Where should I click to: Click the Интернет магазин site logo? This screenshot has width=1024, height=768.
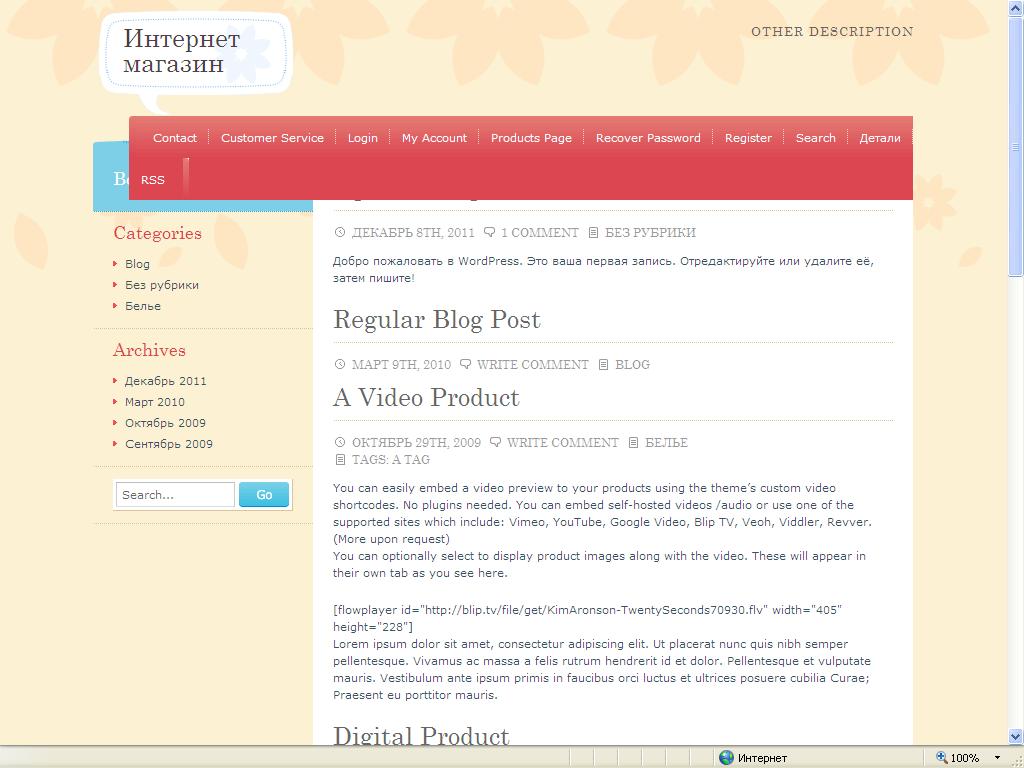182,51
